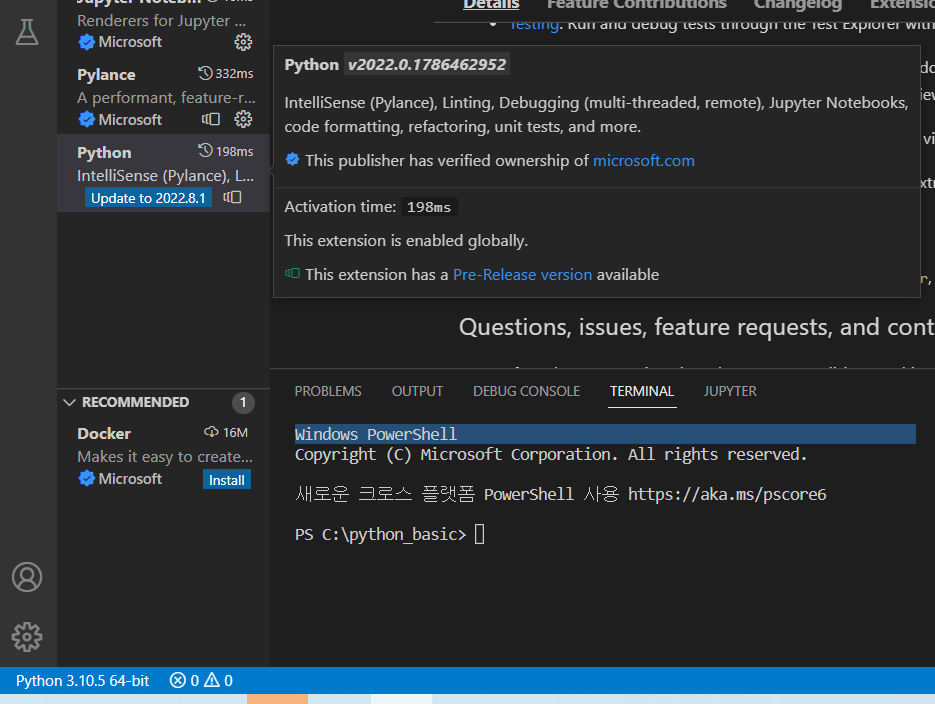Viewport: 935px width, 704px height.
Task: Click 'Makes it easy to create...' Docker description
Action: point(165,457)
